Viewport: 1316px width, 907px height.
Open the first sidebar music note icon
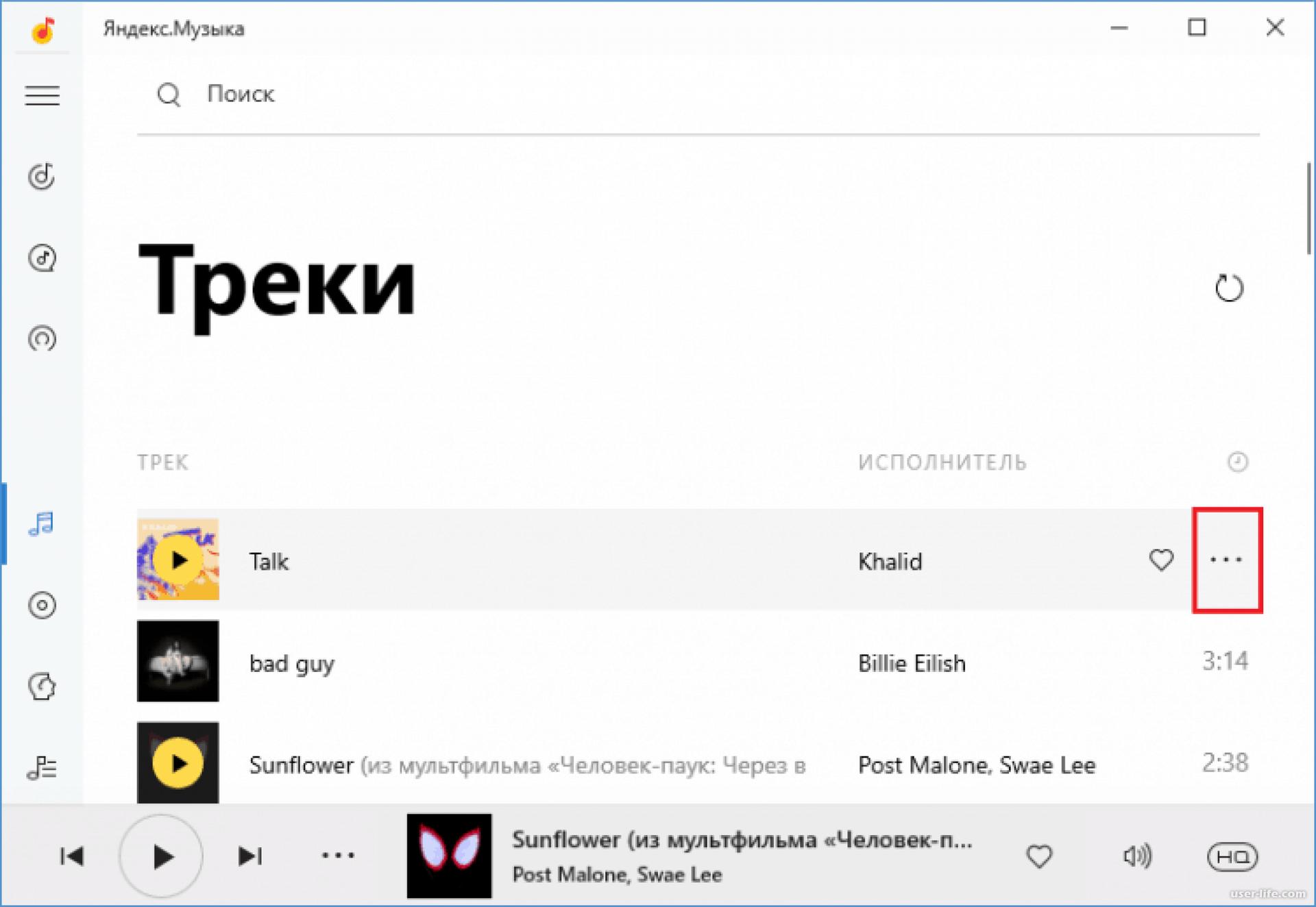(42, 177)
